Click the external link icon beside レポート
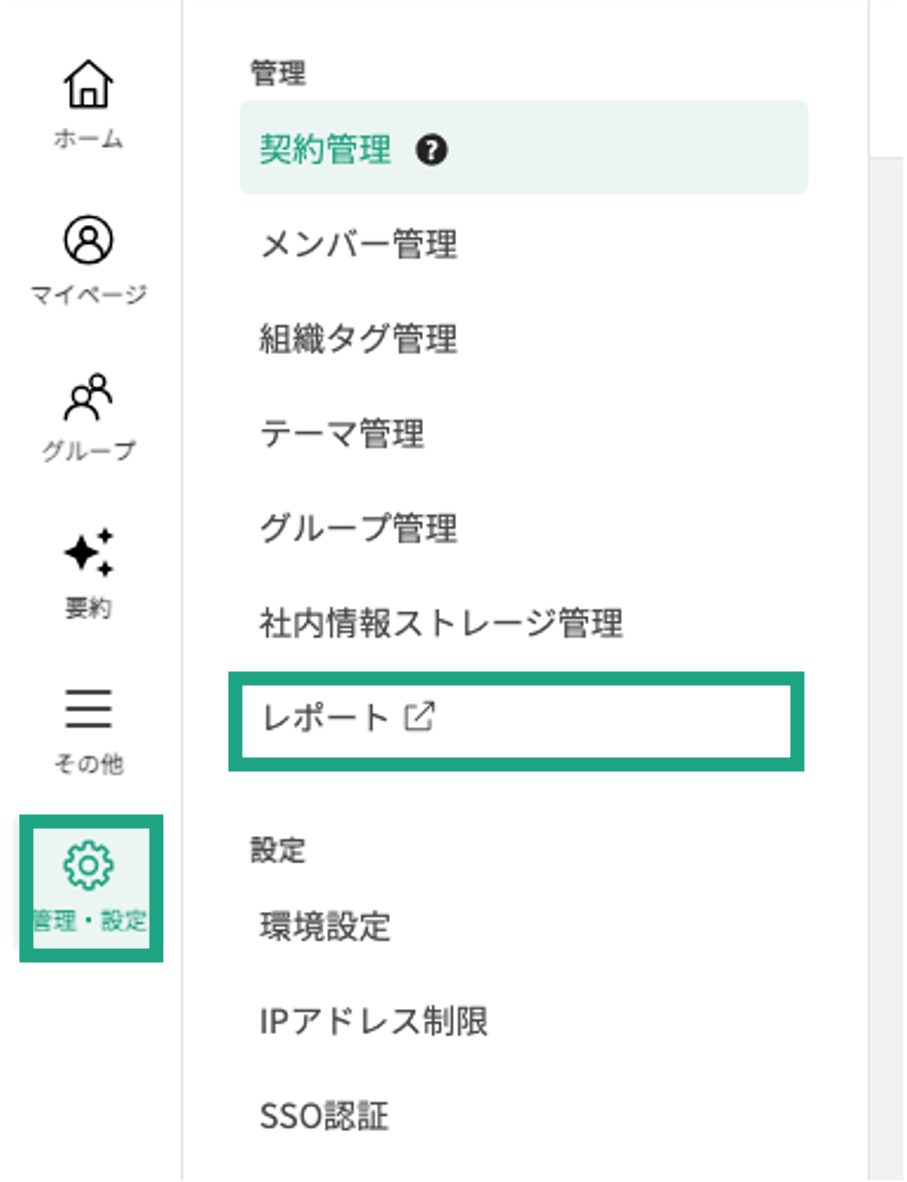The image size is (907, 1182). point(419,717)
